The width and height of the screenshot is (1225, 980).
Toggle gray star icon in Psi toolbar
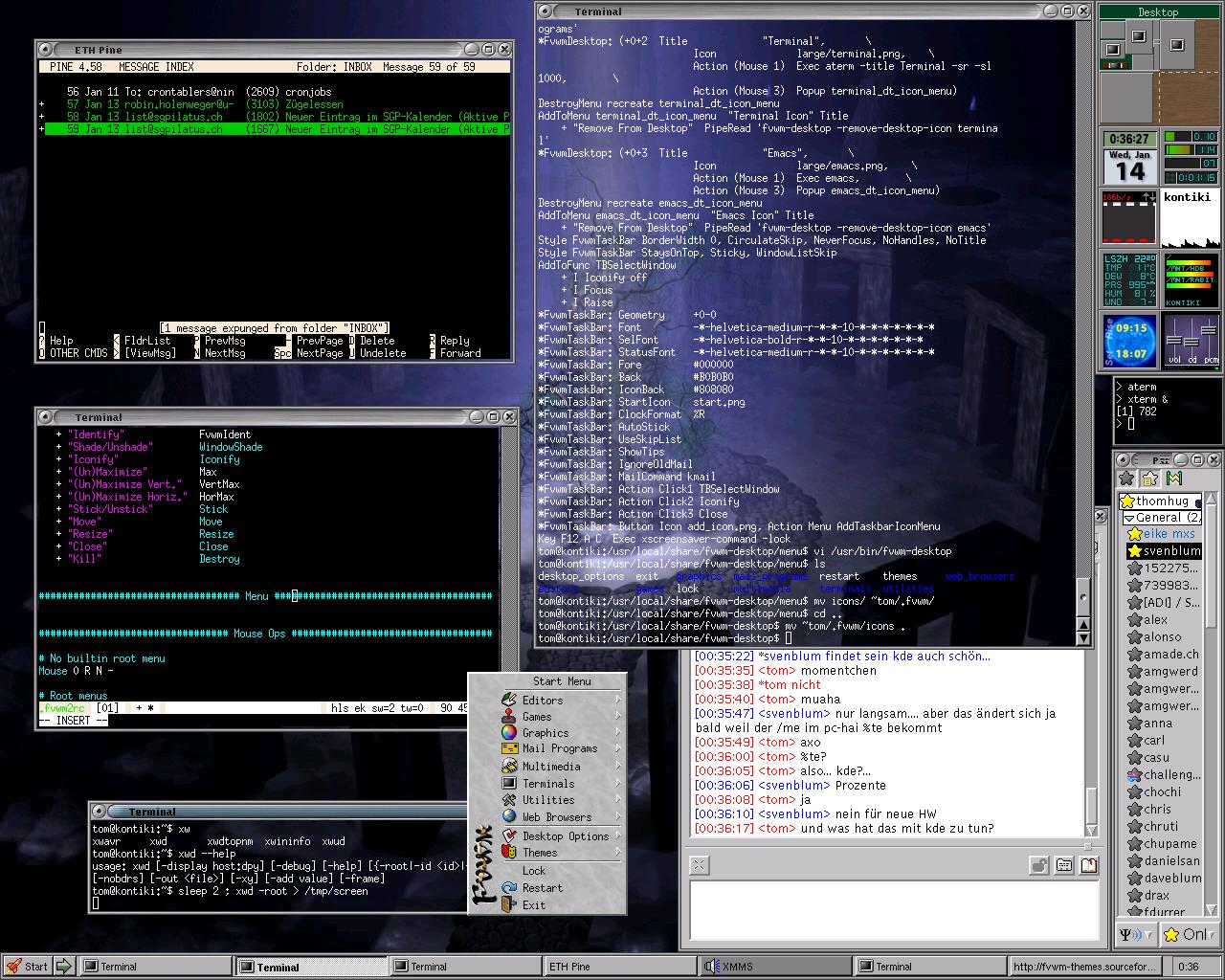[x=1127, y=479]
